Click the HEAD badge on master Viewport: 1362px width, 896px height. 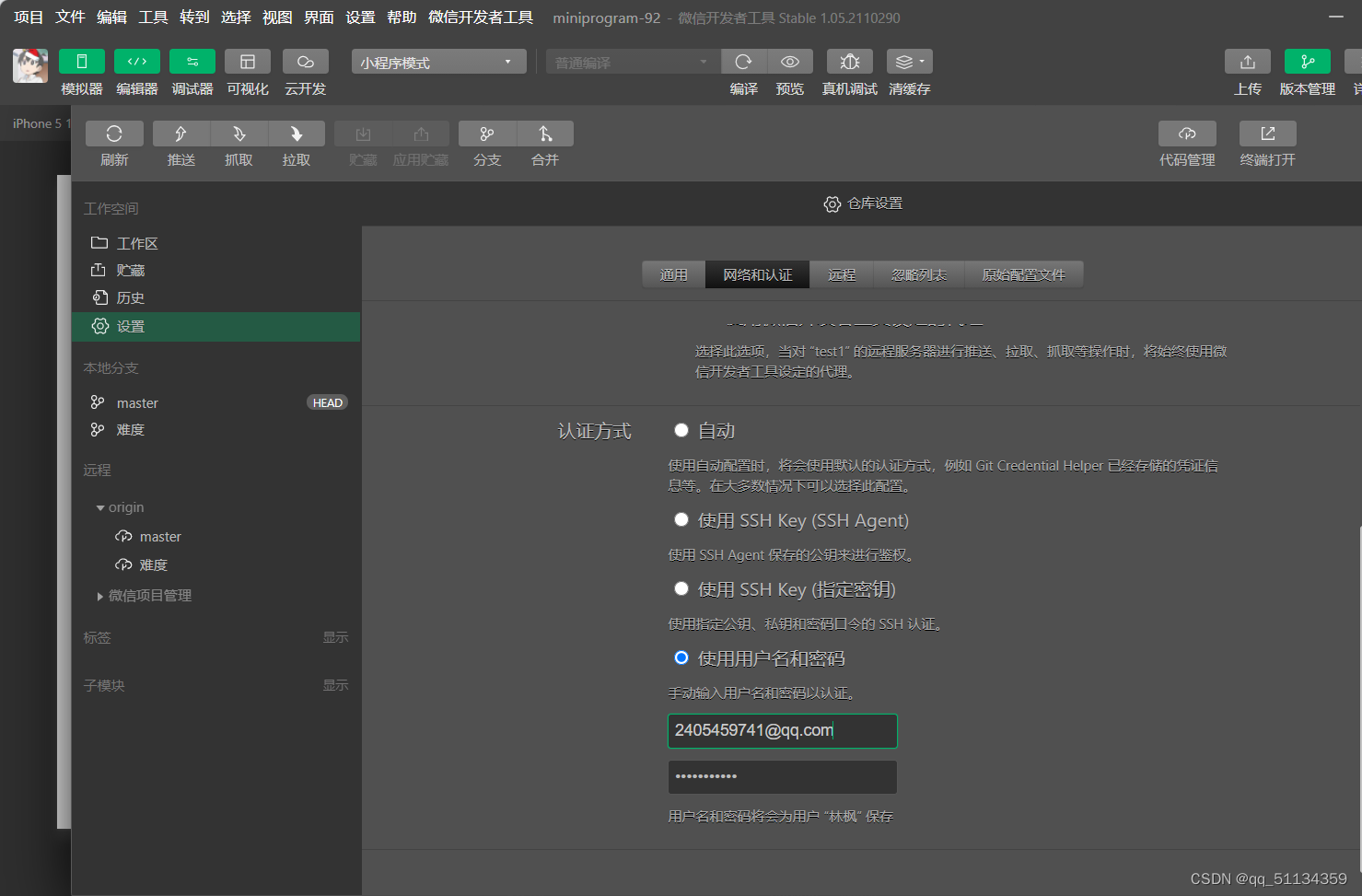click(x=327, y=402)
